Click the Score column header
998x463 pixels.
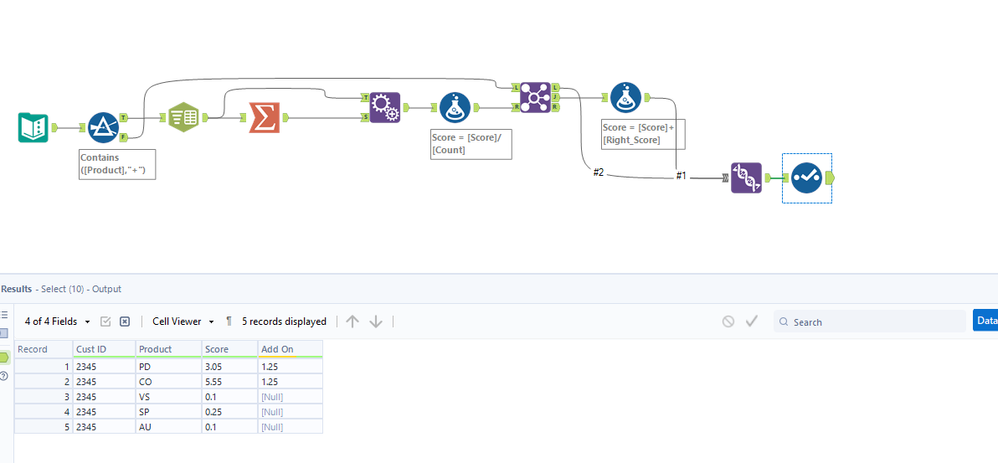pyautogui.click(x=230, y=349)
